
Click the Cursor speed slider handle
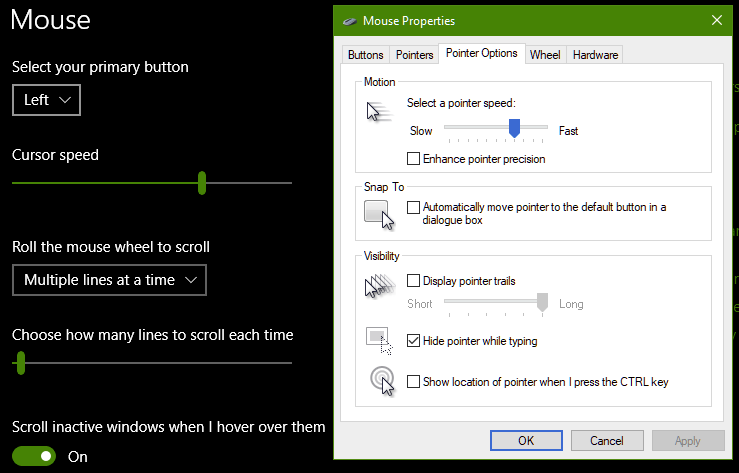[202, 183]
